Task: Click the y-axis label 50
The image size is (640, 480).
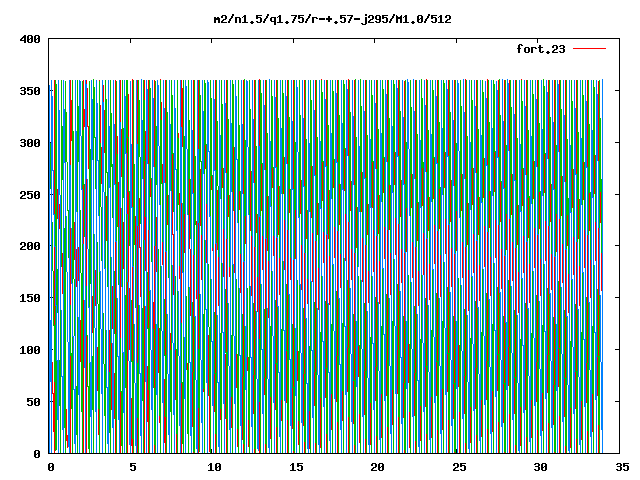Action: 33,402
